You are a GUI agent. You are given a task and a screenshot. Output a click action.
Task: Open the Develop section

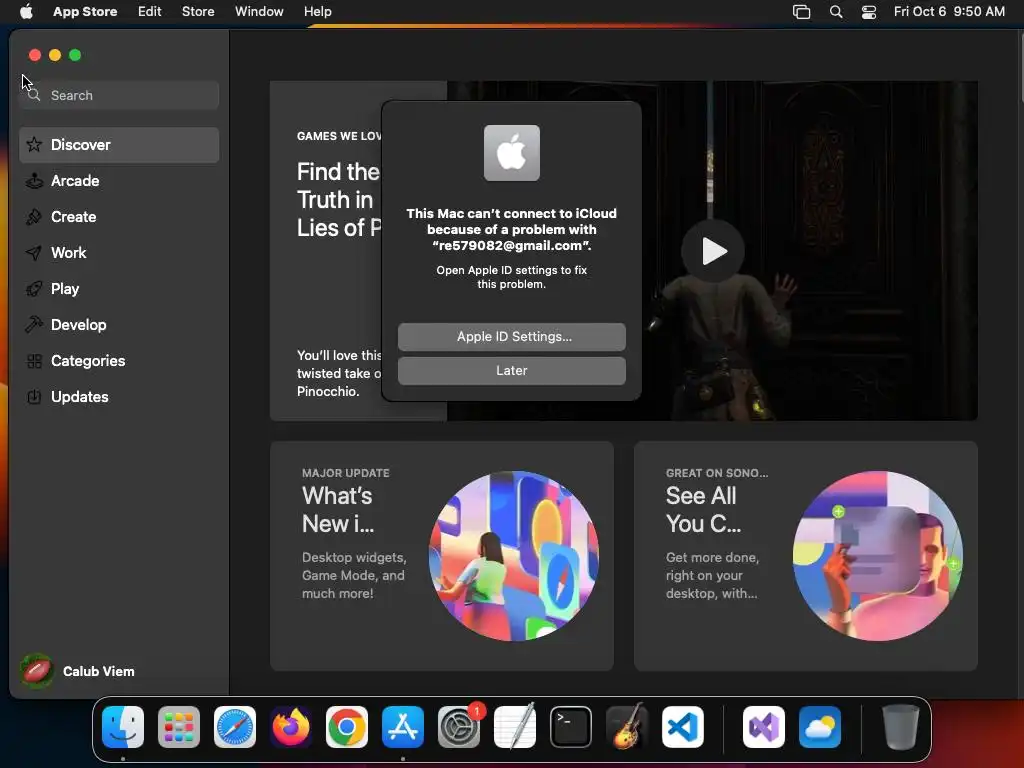pos(119,325)
